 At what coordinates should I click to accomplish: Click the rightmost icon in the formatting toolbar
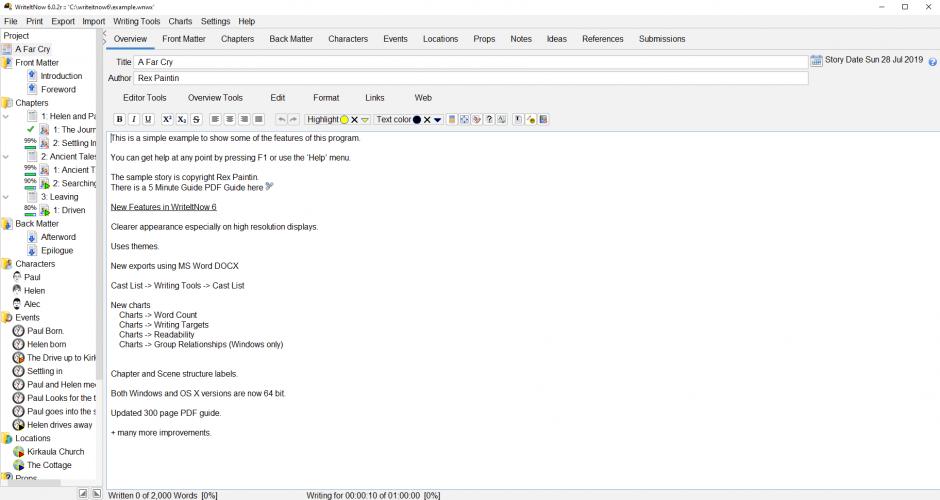pos(543,119)
